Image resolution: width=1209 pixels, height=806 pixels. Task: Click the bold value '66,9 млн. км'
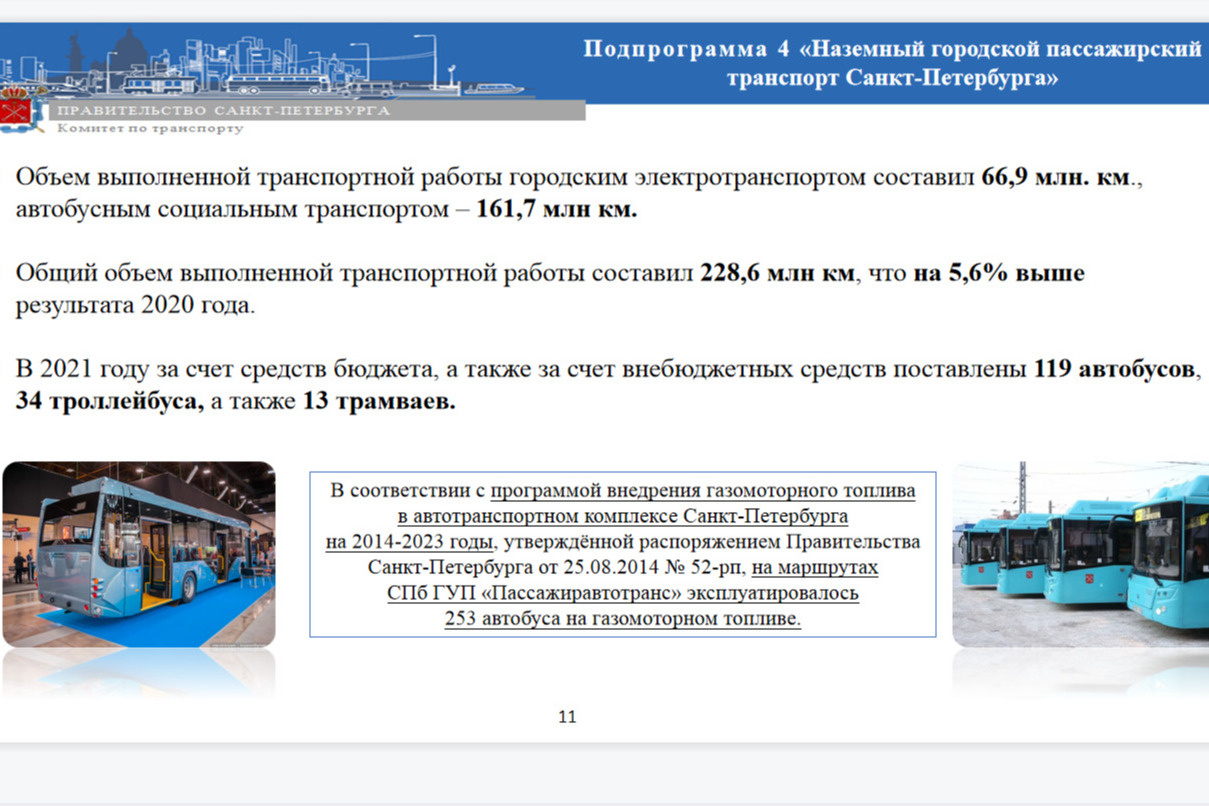point(1057,180)
